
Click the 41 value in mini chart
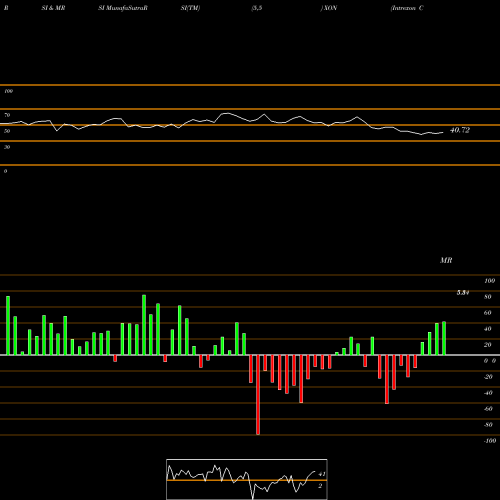[322, 474]
